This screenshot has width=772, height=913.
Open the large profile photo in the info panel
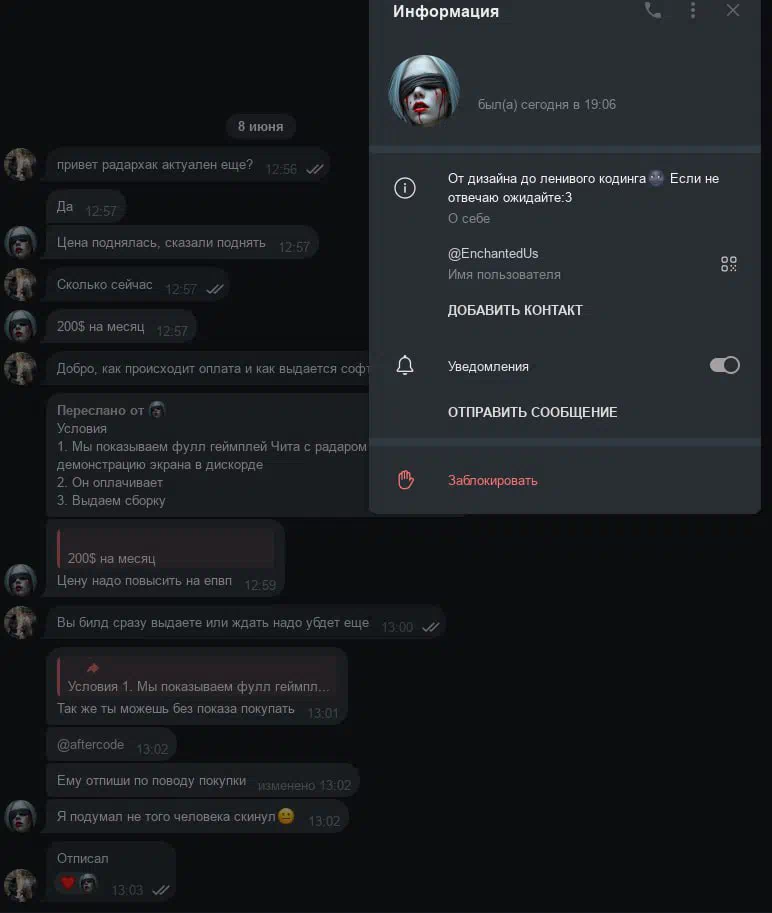click(424, 91)
